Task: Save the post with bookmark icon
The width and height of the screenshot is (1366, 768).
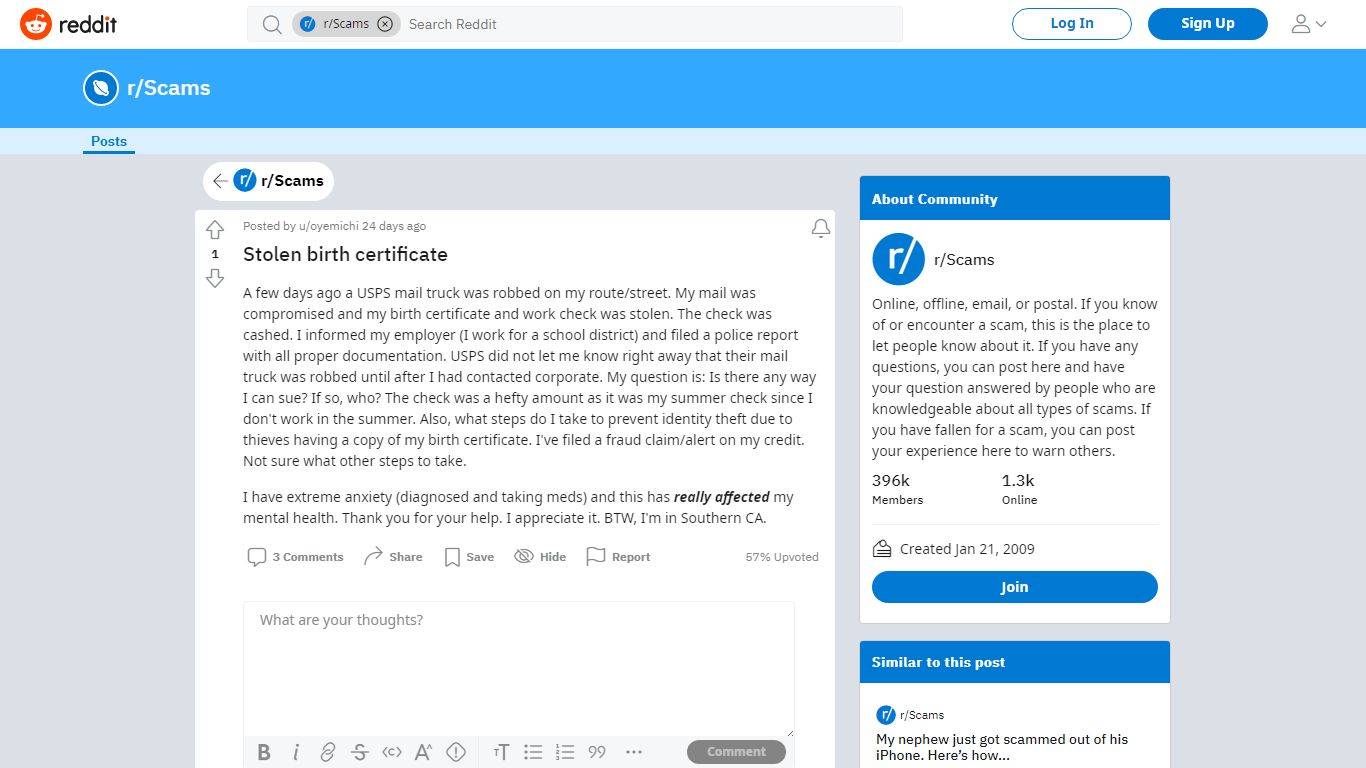Action: click(x=469, y=557)
